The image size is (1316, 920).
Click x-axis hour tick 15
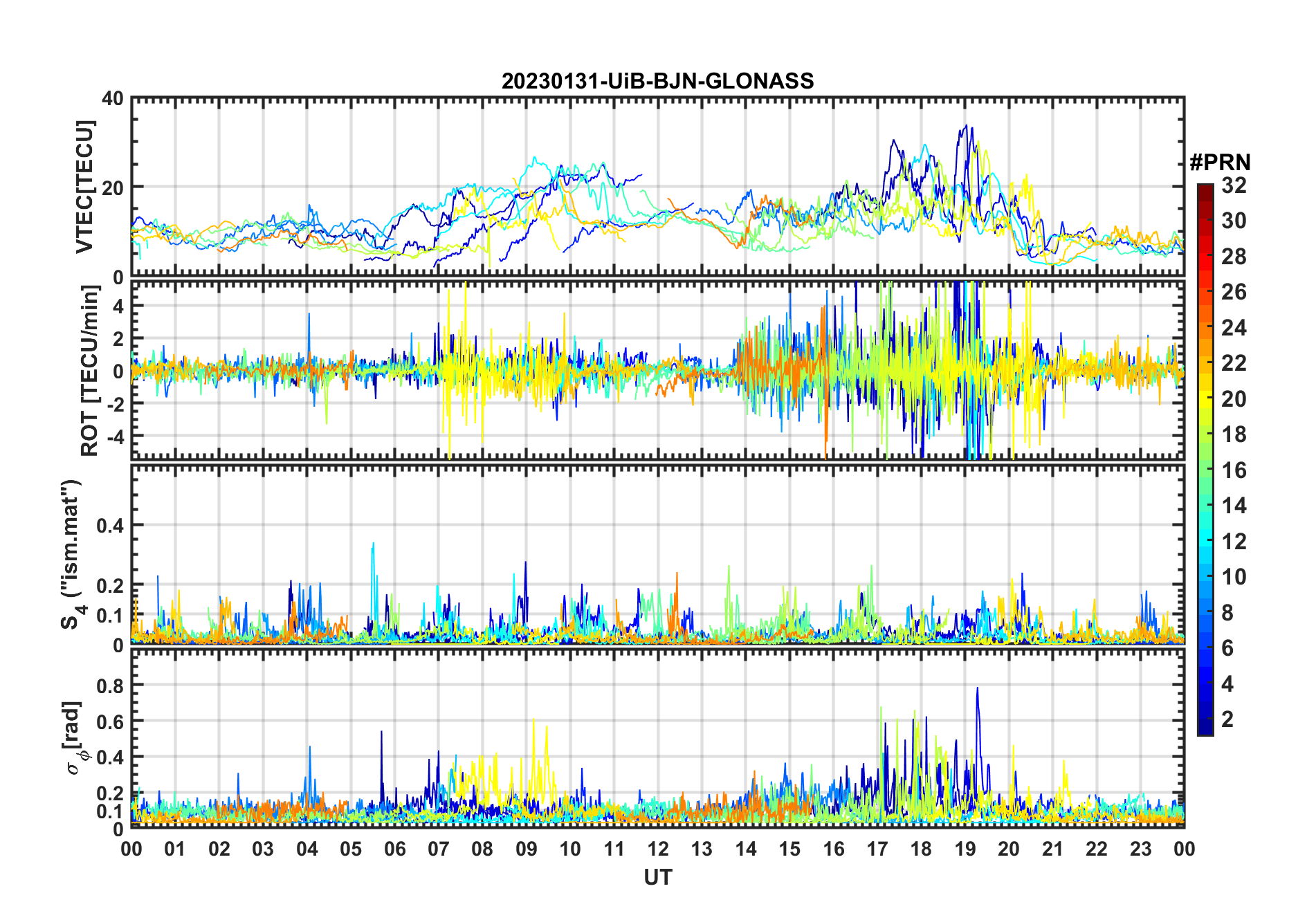[x=789, y=849]
